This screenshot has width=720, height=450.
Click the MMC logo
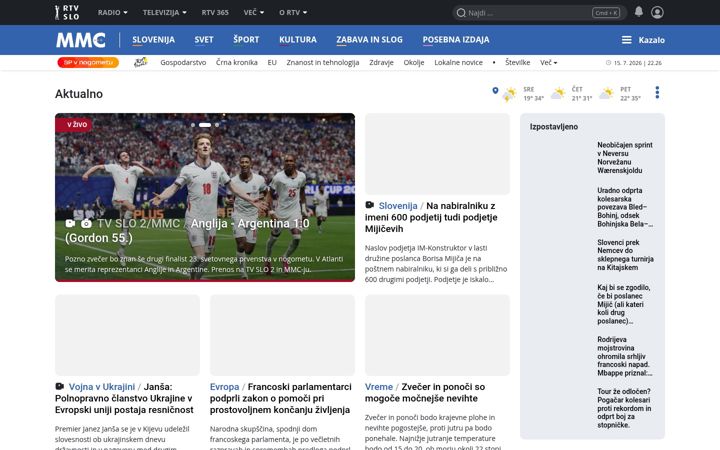click(81, 40)
